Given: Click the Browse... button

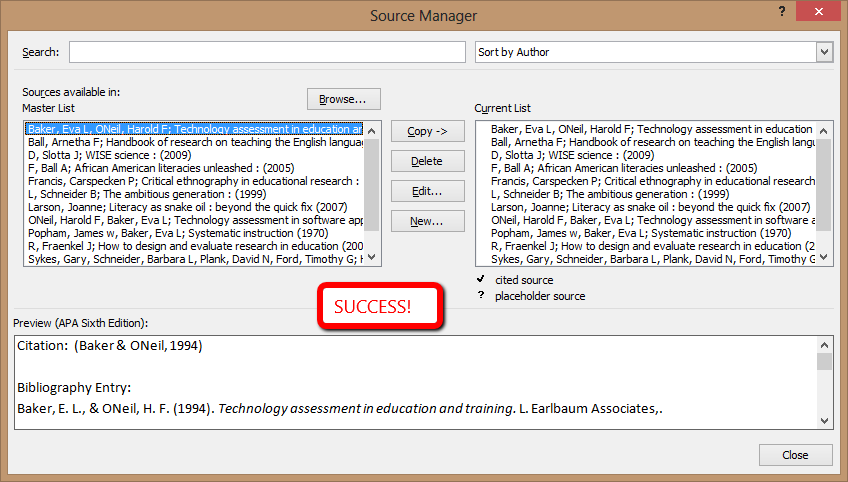Looking at the screenshot, I should pos(343,99).
